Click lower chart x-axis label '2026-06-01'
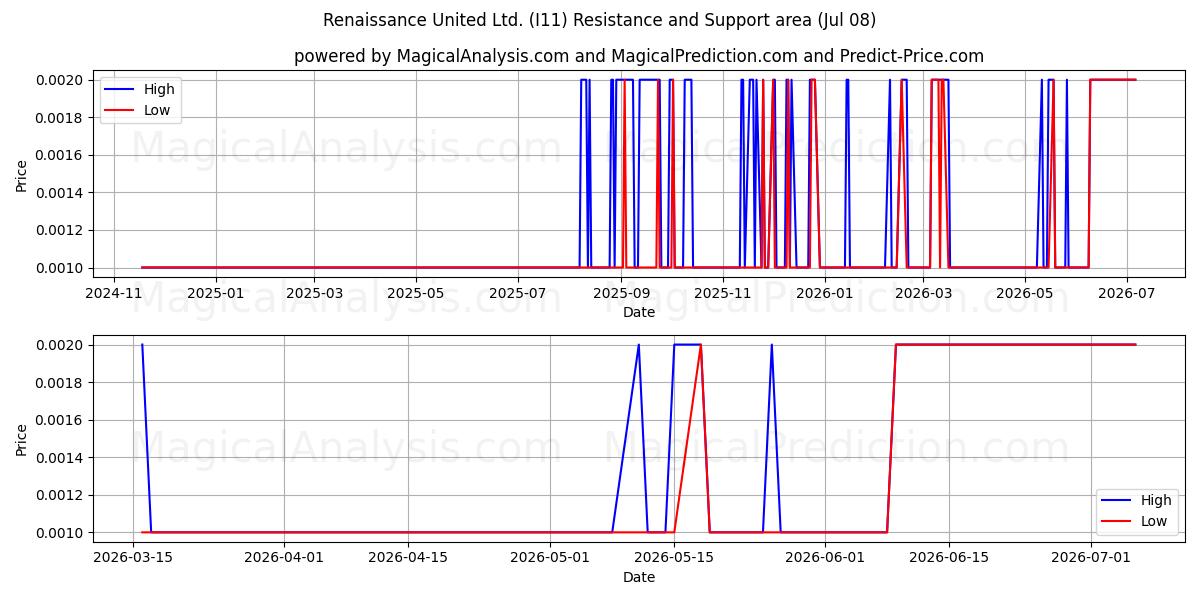1200x600 pixels. (825, 559)
